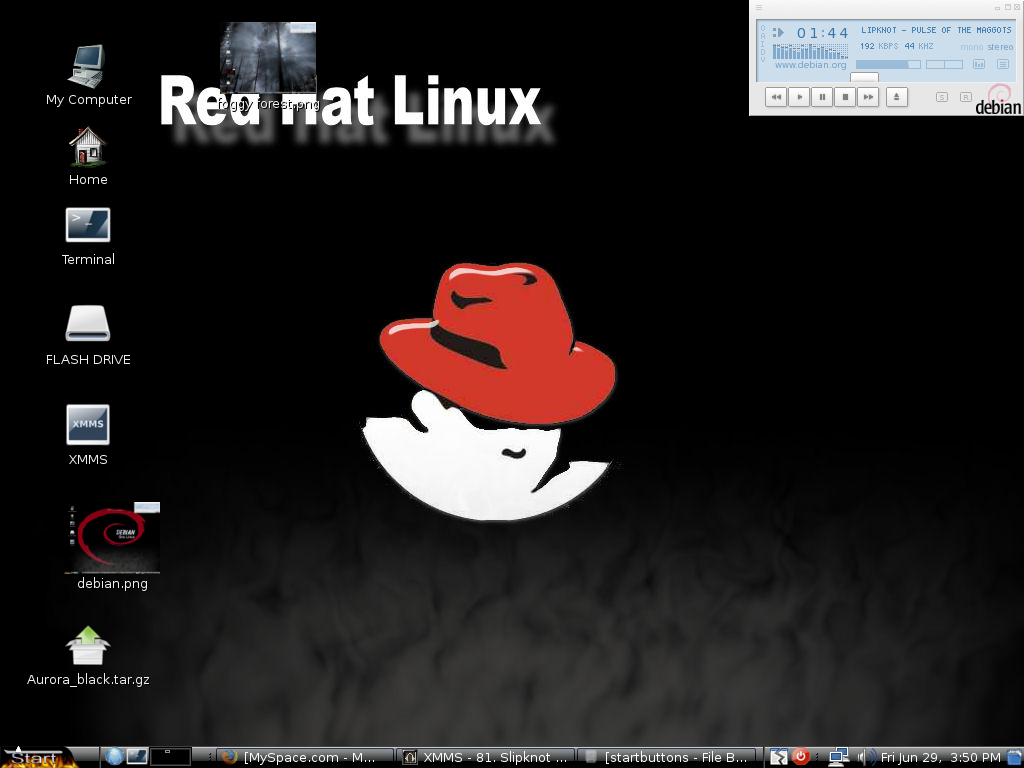Click the scrolling song title in XMMS
The height and width of the screenshot is (768, 1024).
pyautogui.click(x=936, y=30)
